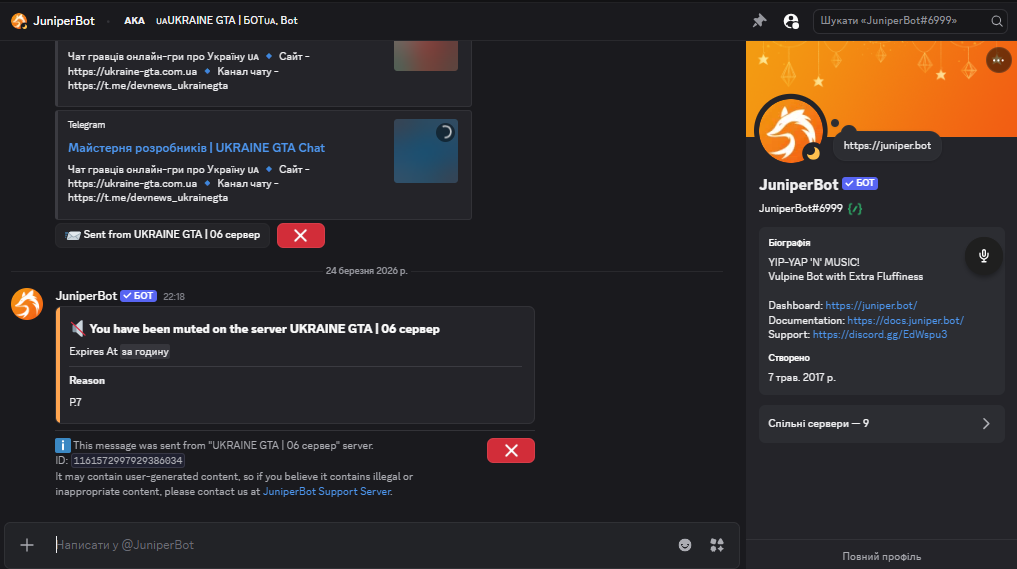Viewport: 1017px width, 569px height.
Task: Click JuniperBot avatar icon in top header
Action: [19, 21]
